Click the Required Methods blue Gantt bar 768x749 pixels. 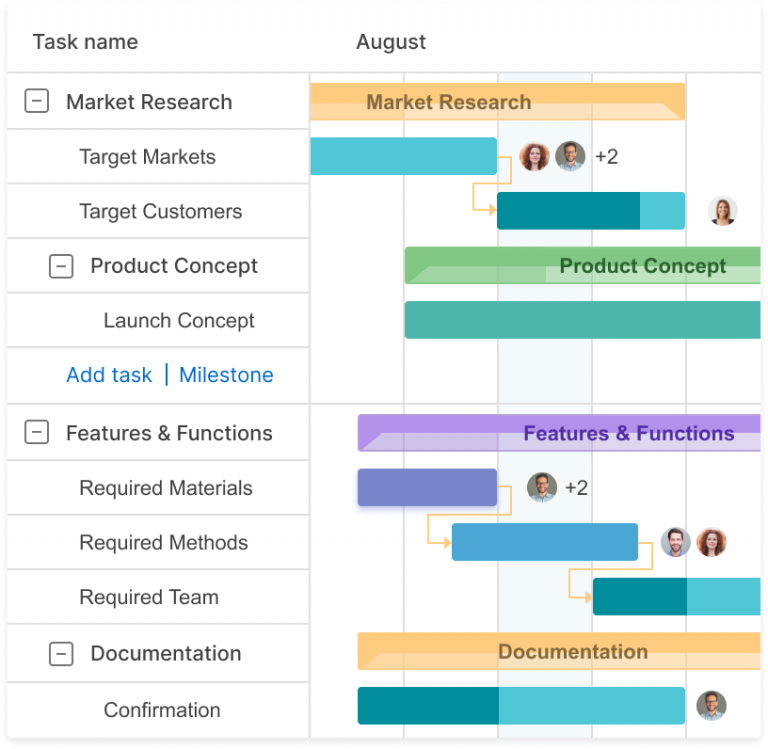point(545,542)
